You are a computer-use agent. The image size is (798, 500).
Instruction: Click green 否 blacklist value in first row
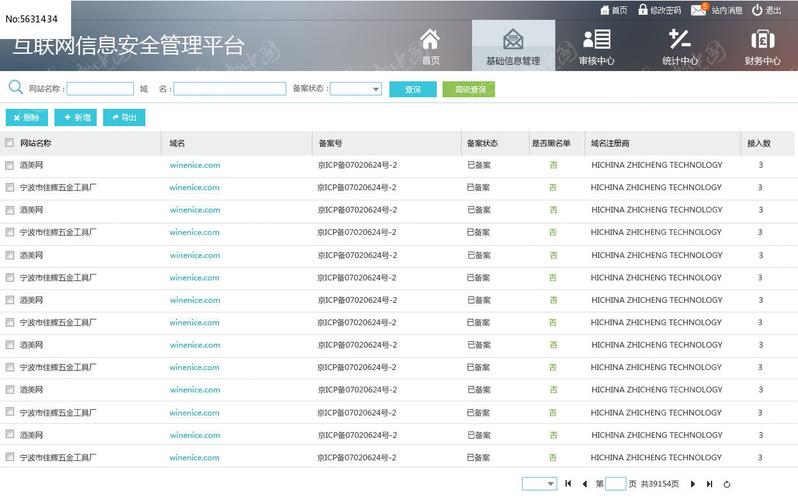pos(553,165)
